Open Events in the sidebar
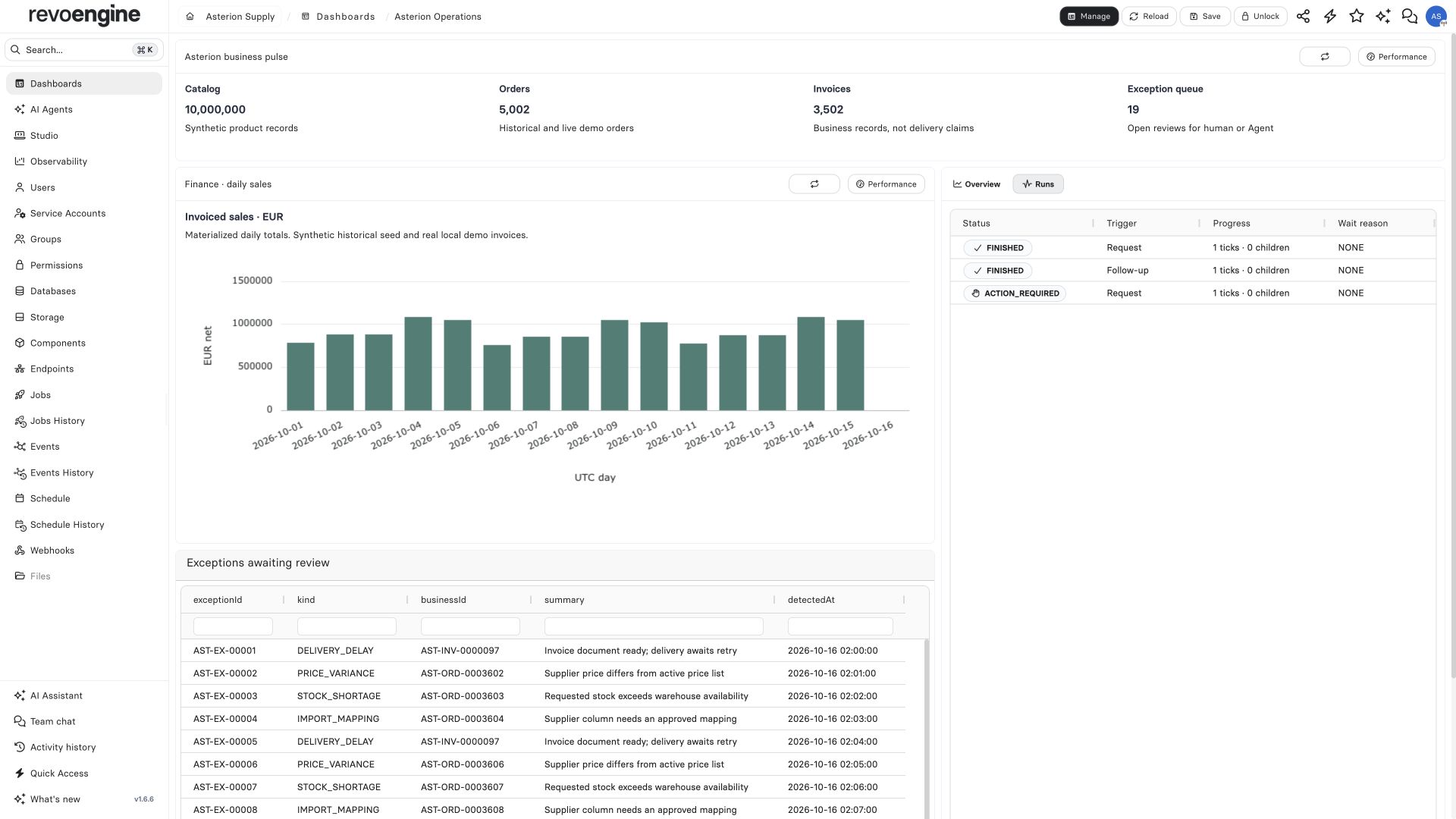This screenshot has width=1456, height=819. (84, 447)
